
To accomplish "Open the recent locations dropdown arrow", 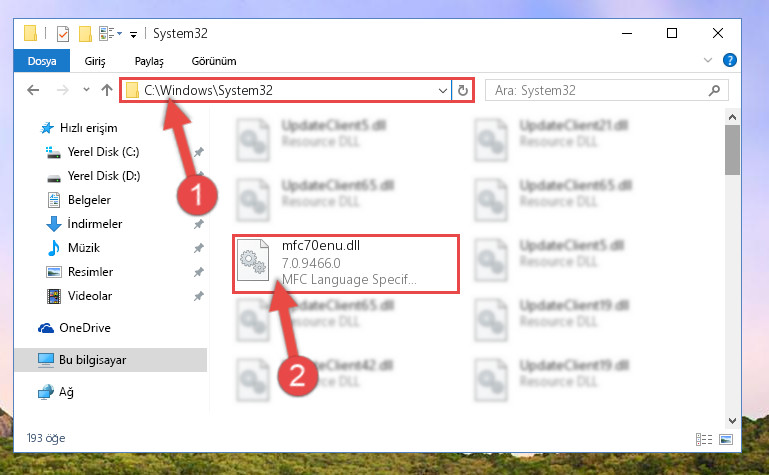I will tap(86, 90).
